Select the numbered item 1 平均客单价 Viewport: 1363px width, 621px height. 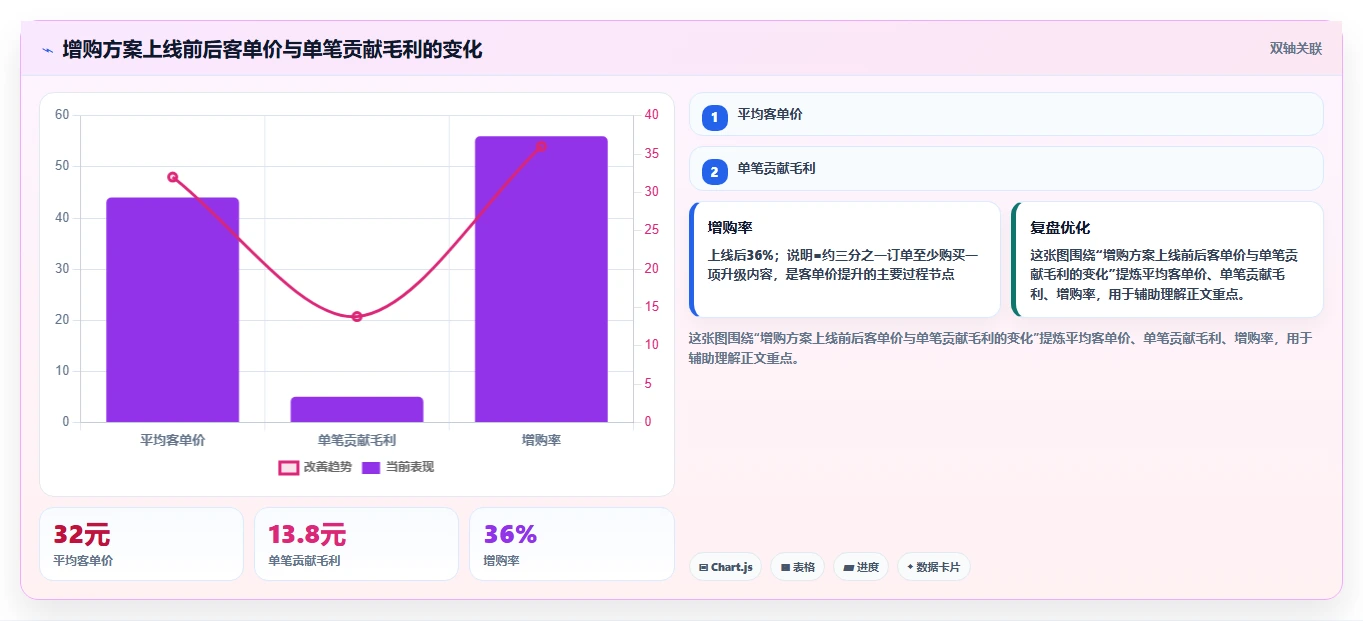1006,115
